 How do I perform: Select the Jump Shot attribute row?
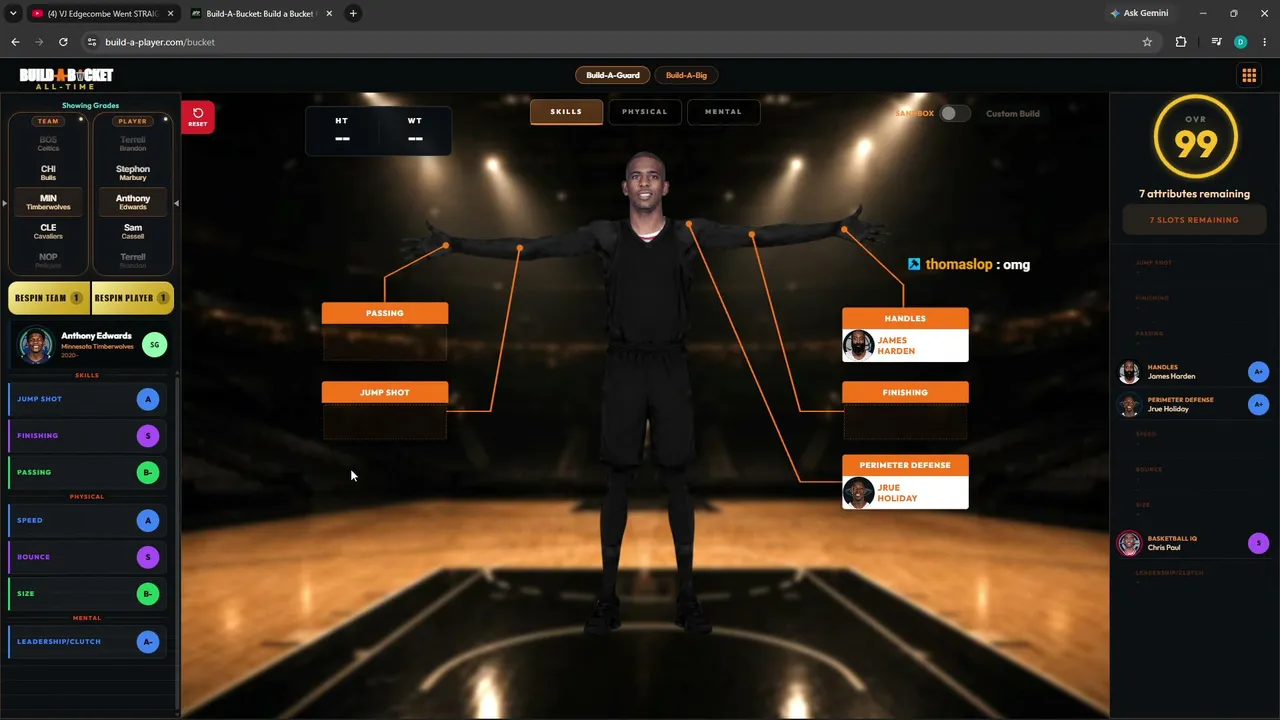pos(89,399)
